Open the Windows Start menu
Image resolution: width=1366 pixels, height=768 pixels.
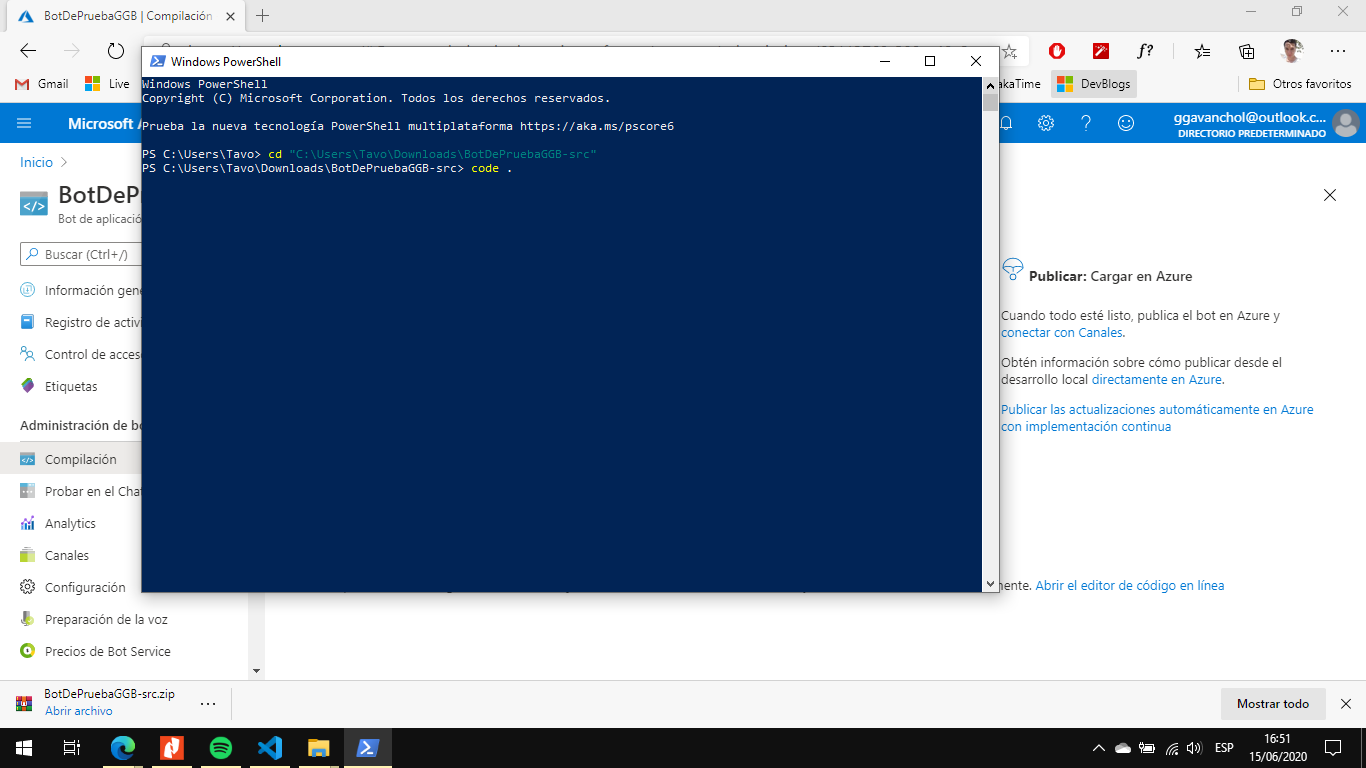(x=23, y=747)
